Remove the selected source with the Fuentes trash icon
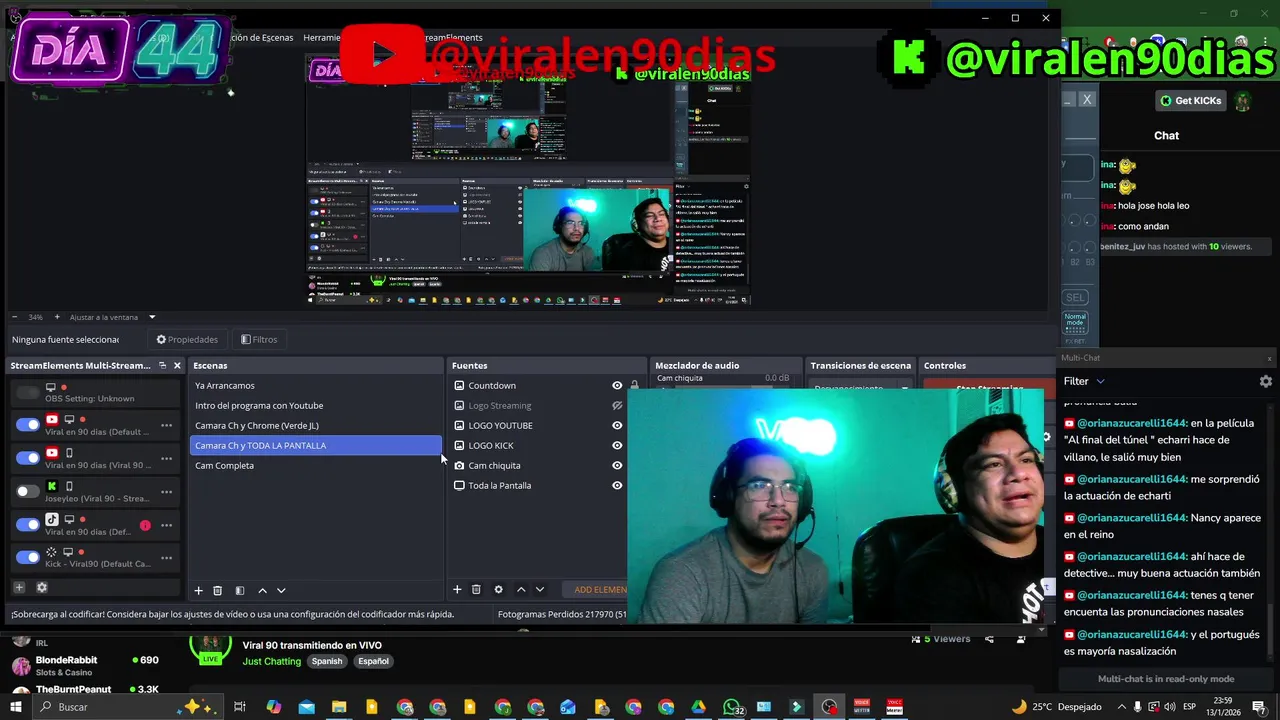The width and height of the screenshot is (1280, 720). pyautogui.click(x=476, y=590)
